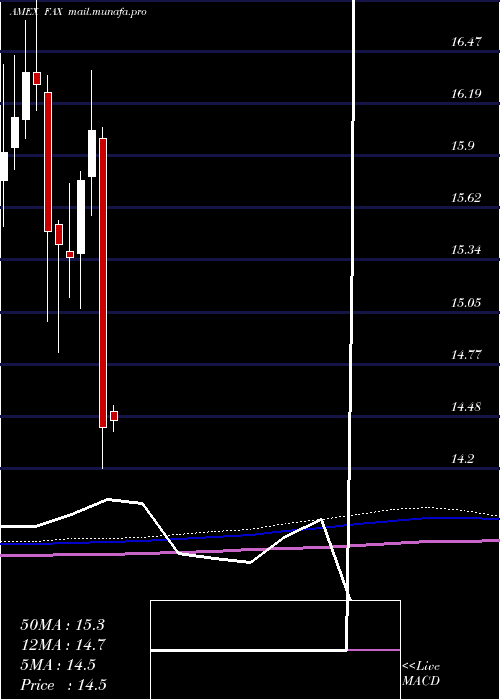Click the 14.77 price axis label
This screenshot has height=700, width=500.
[x=466, y=355]
